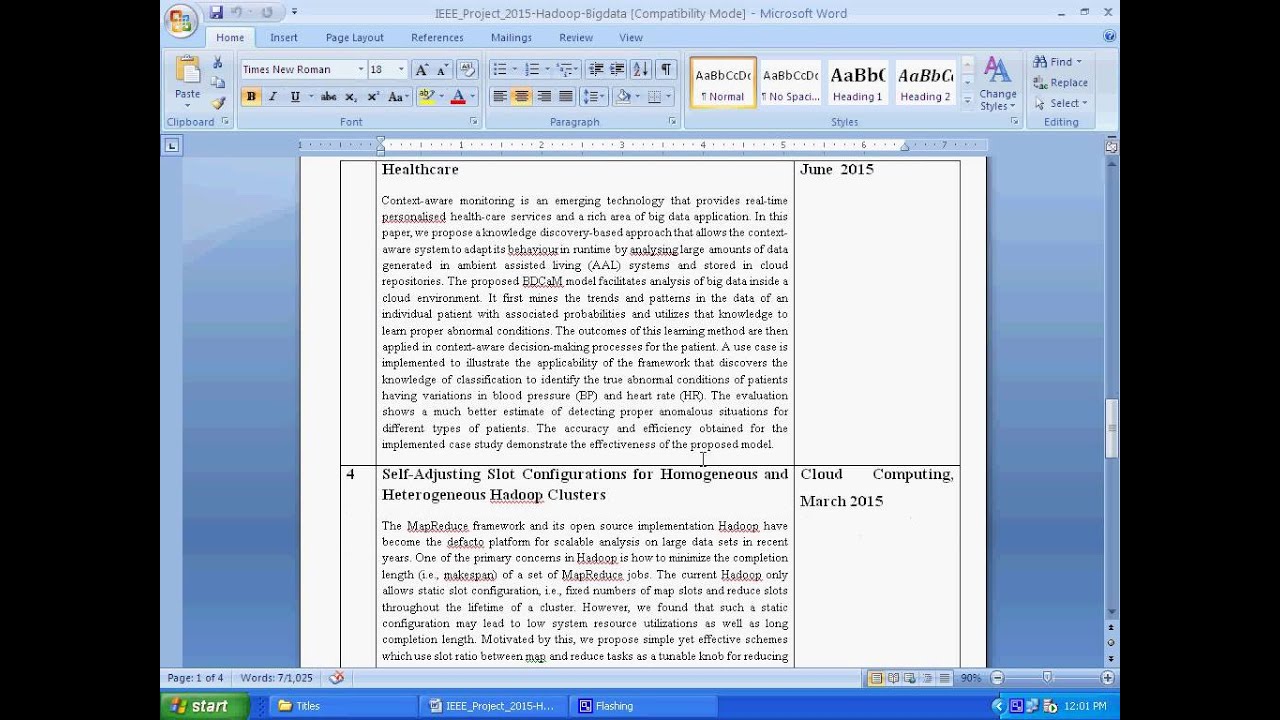The height and width of the screenshot is (720, 1280).
Task: Toggle Strikethrough formatting
Action: (x=328, y=97)
